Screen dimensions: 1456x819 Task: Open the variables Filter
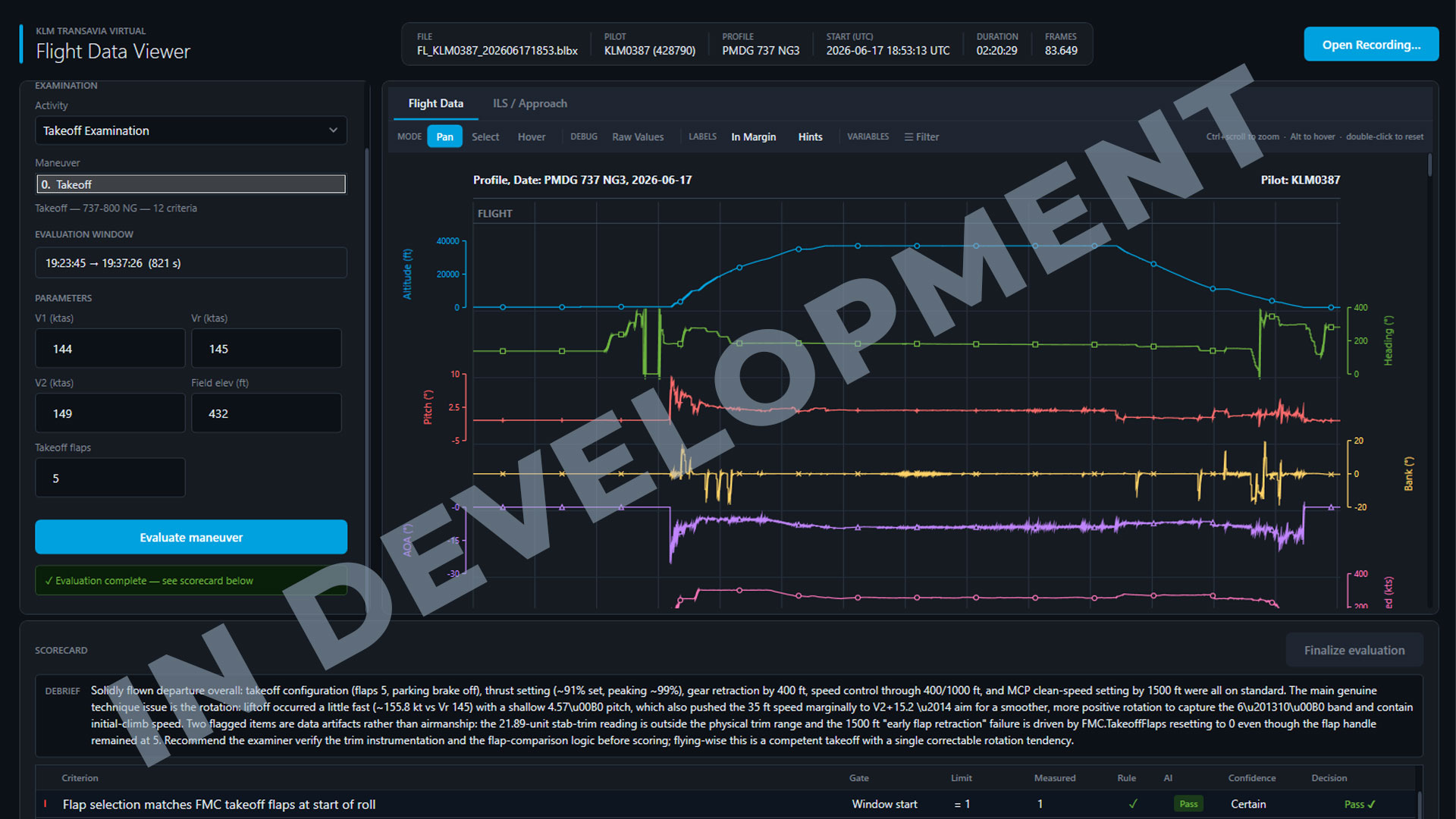(x=921, y=136)
